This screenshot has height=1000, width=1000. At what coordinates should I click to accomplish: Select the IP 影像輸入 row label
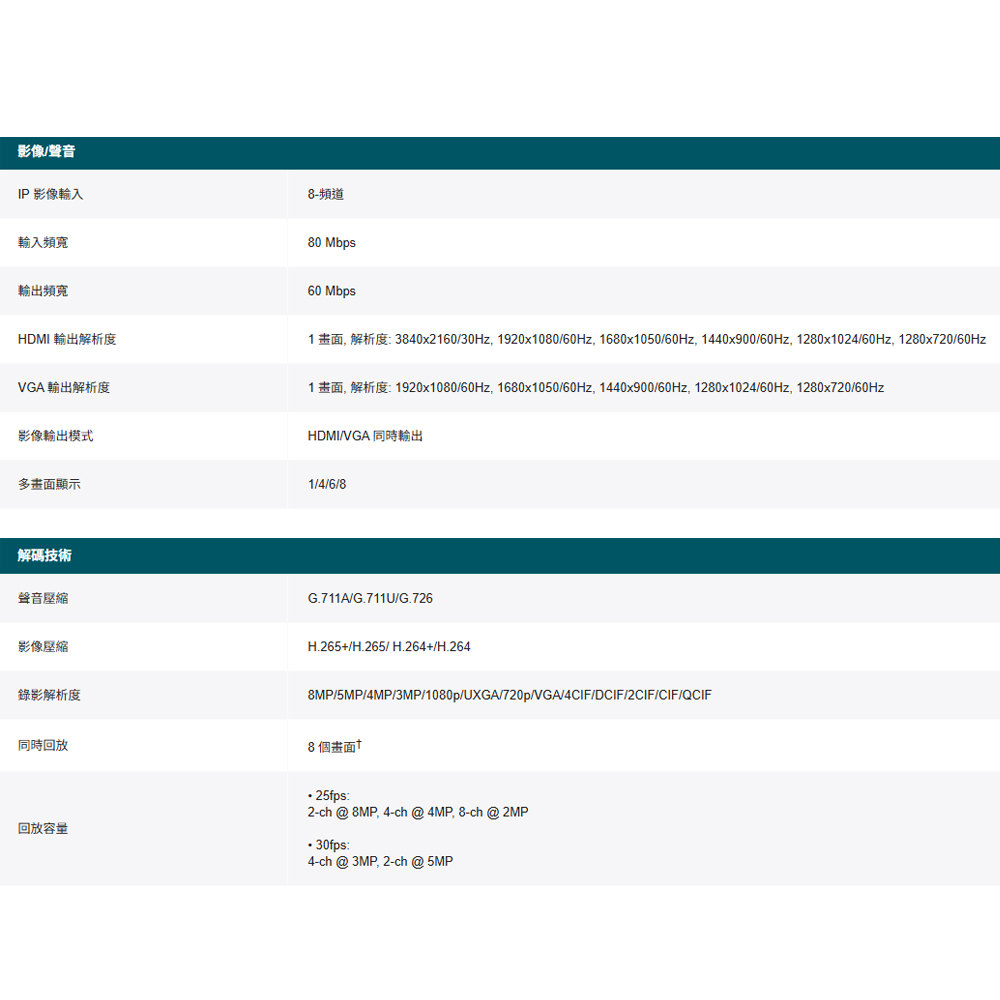[x=50, y=194]
